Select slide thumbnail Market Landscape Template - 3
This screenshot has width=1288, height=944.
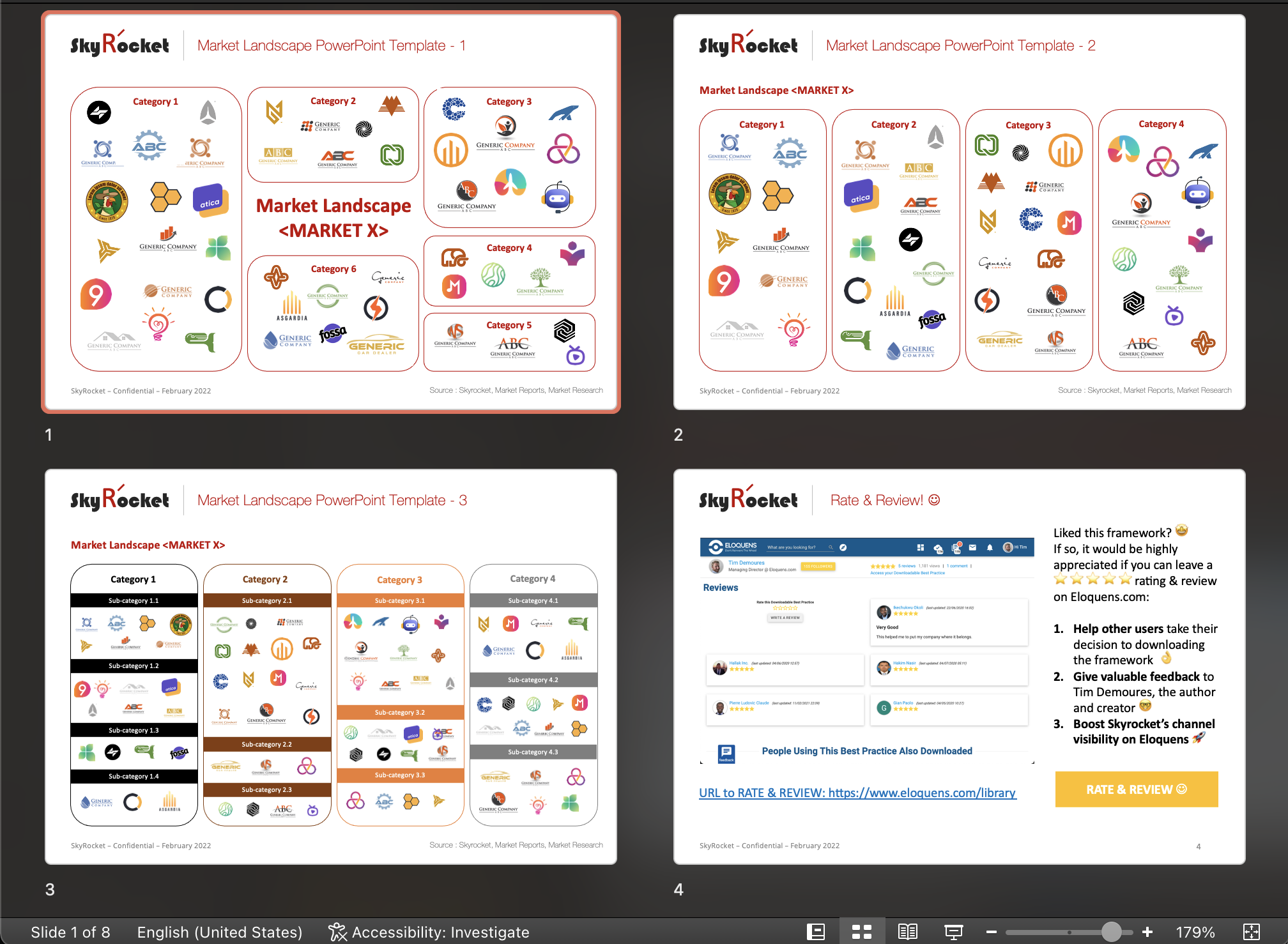[x=331, y=667]
